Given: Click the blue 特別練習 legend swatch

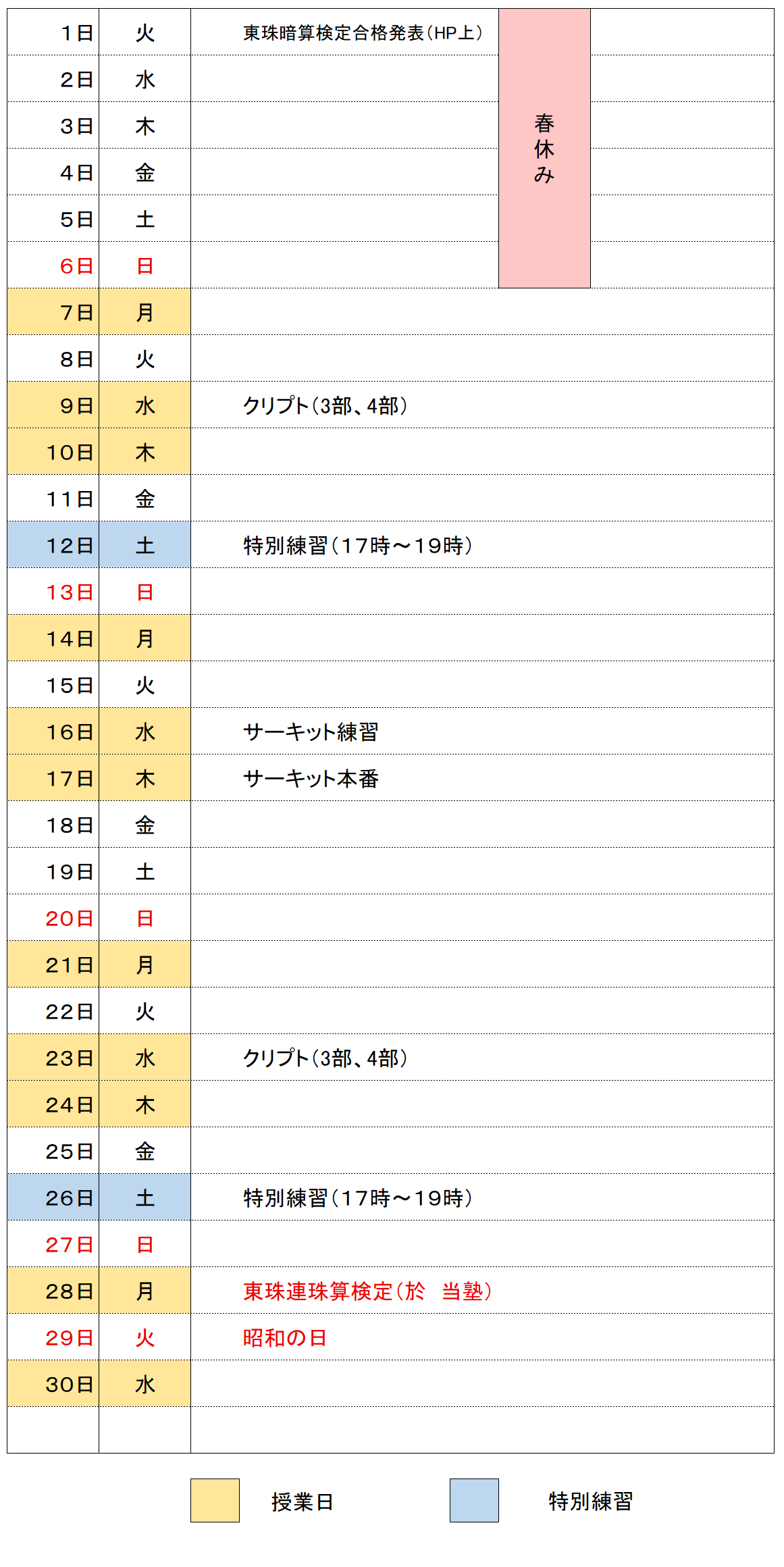Looking at the screenshot, I should coord(474,1500).
